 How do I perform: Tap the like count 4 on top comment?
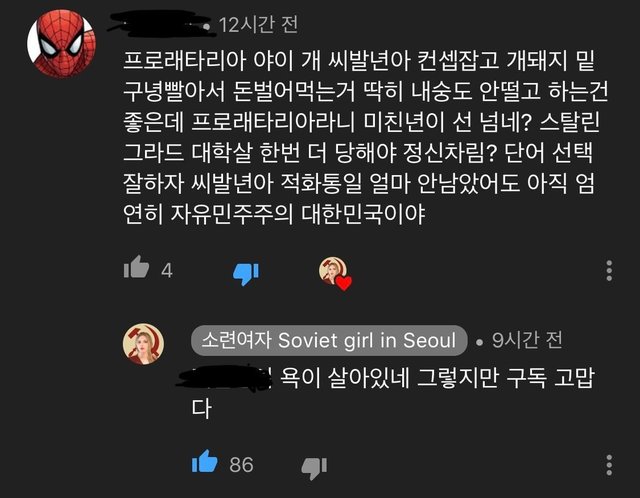pyautogui.click(x=167, y=271)
